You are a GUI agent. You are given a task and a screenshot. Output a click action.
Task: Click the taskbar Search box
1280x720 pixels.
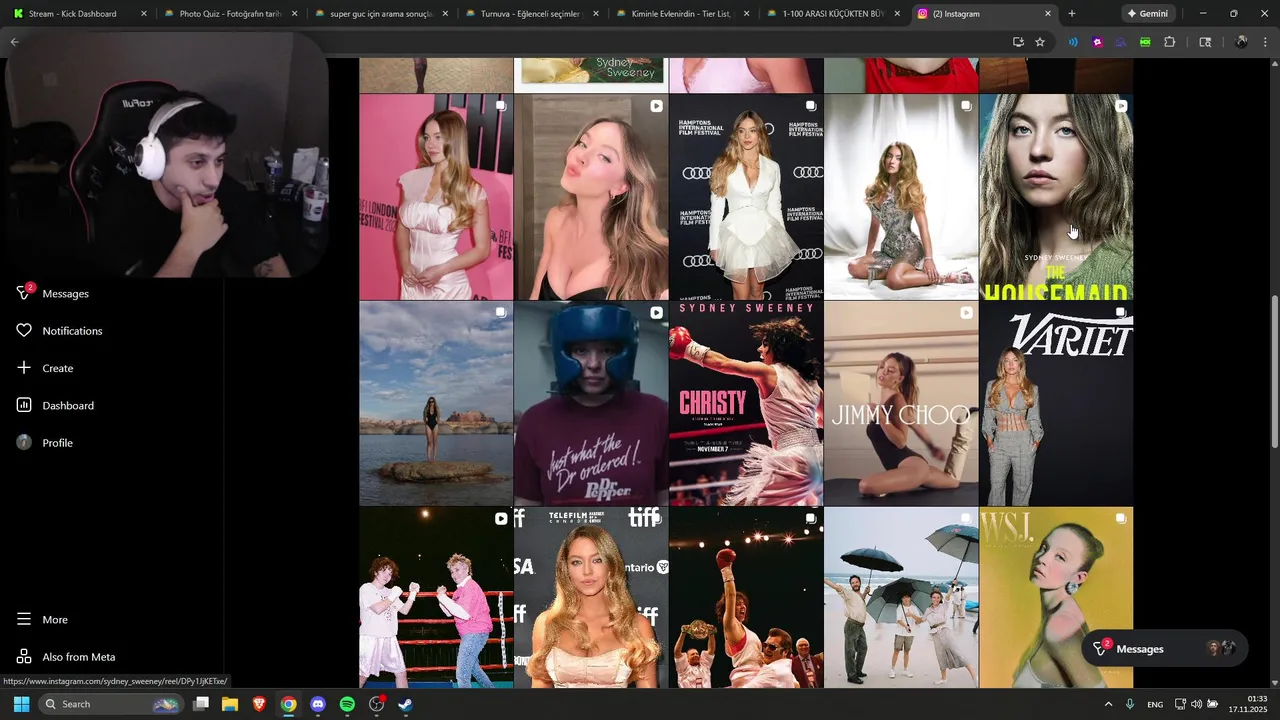point(111,704)
